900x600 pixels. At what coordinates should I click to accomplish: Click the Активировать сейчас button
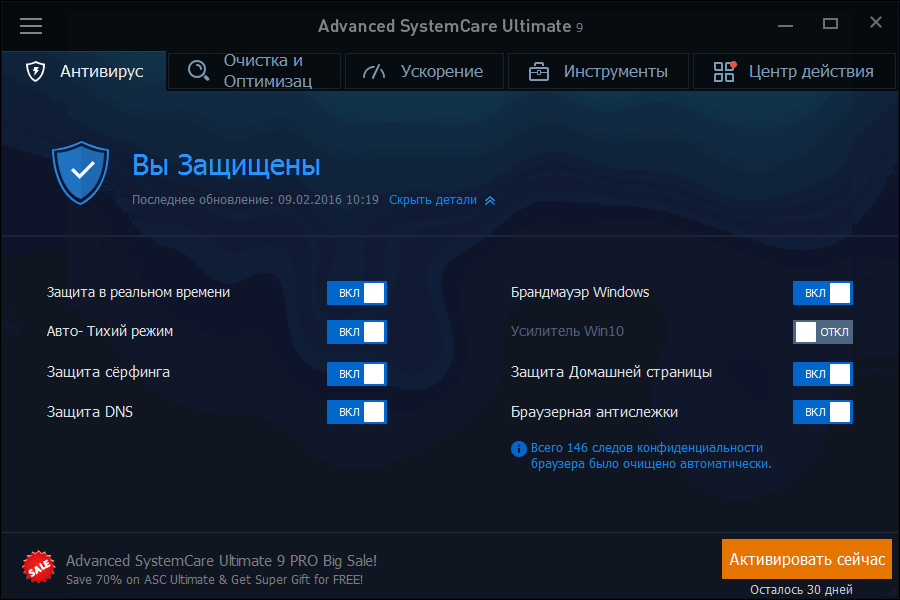click(x=806, y=559)
